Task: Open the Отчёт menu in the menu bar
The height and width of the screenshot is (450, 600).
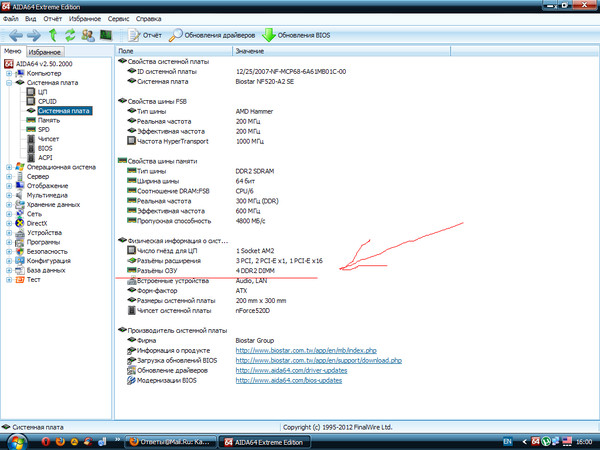Action: (x=52, y=19)
